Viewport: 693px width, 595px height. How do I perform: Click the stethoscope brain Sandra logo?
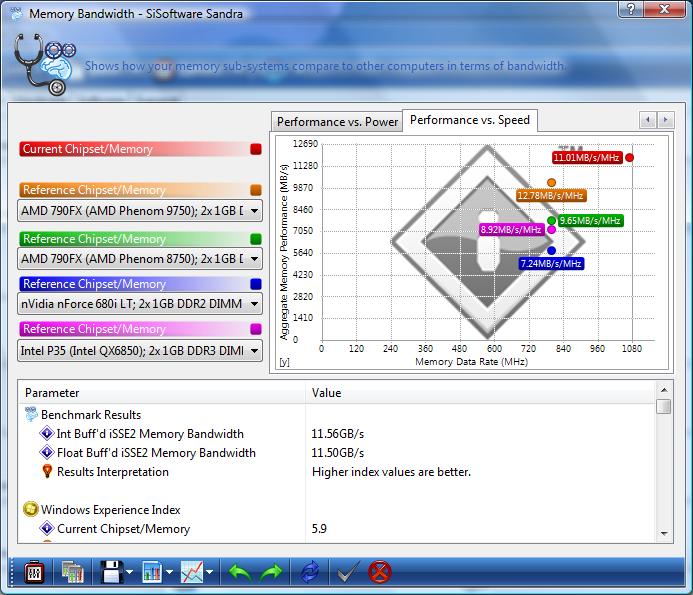click(x=43, y=64)
